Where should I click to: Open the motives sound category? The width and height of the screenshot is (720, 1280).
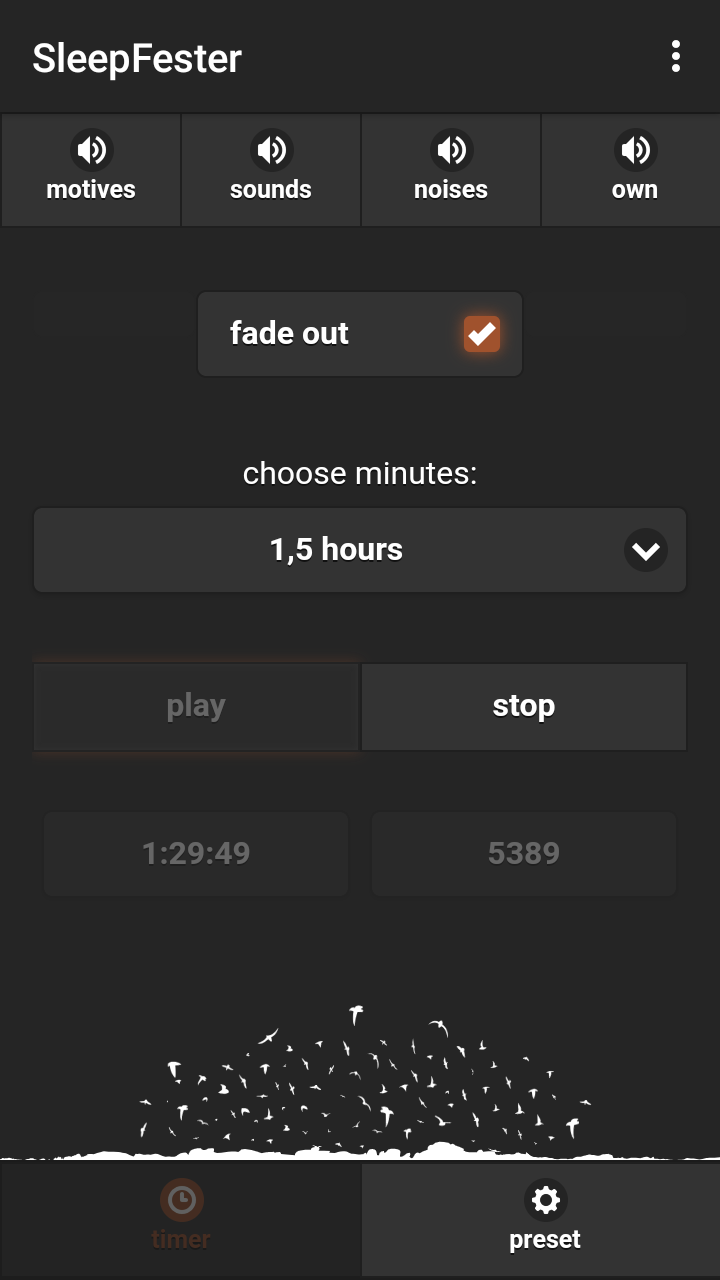pyautogui.click(x=91, y=189)
